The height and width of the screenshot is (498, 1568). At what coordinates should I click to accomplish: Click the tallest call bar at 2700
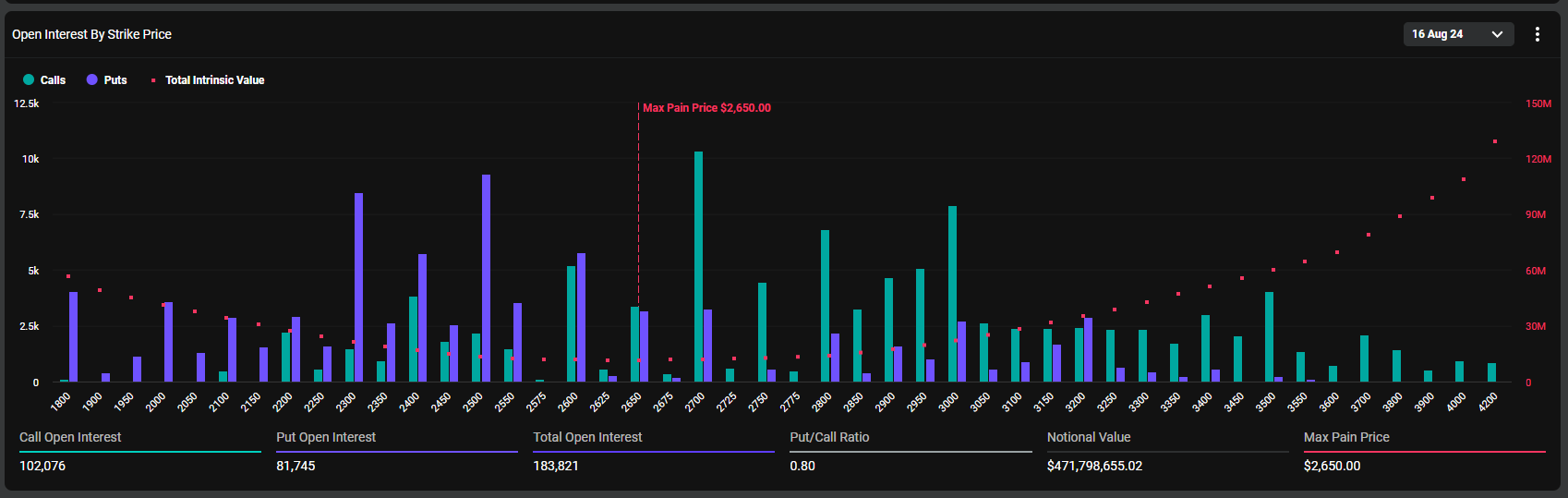(698, 266)
